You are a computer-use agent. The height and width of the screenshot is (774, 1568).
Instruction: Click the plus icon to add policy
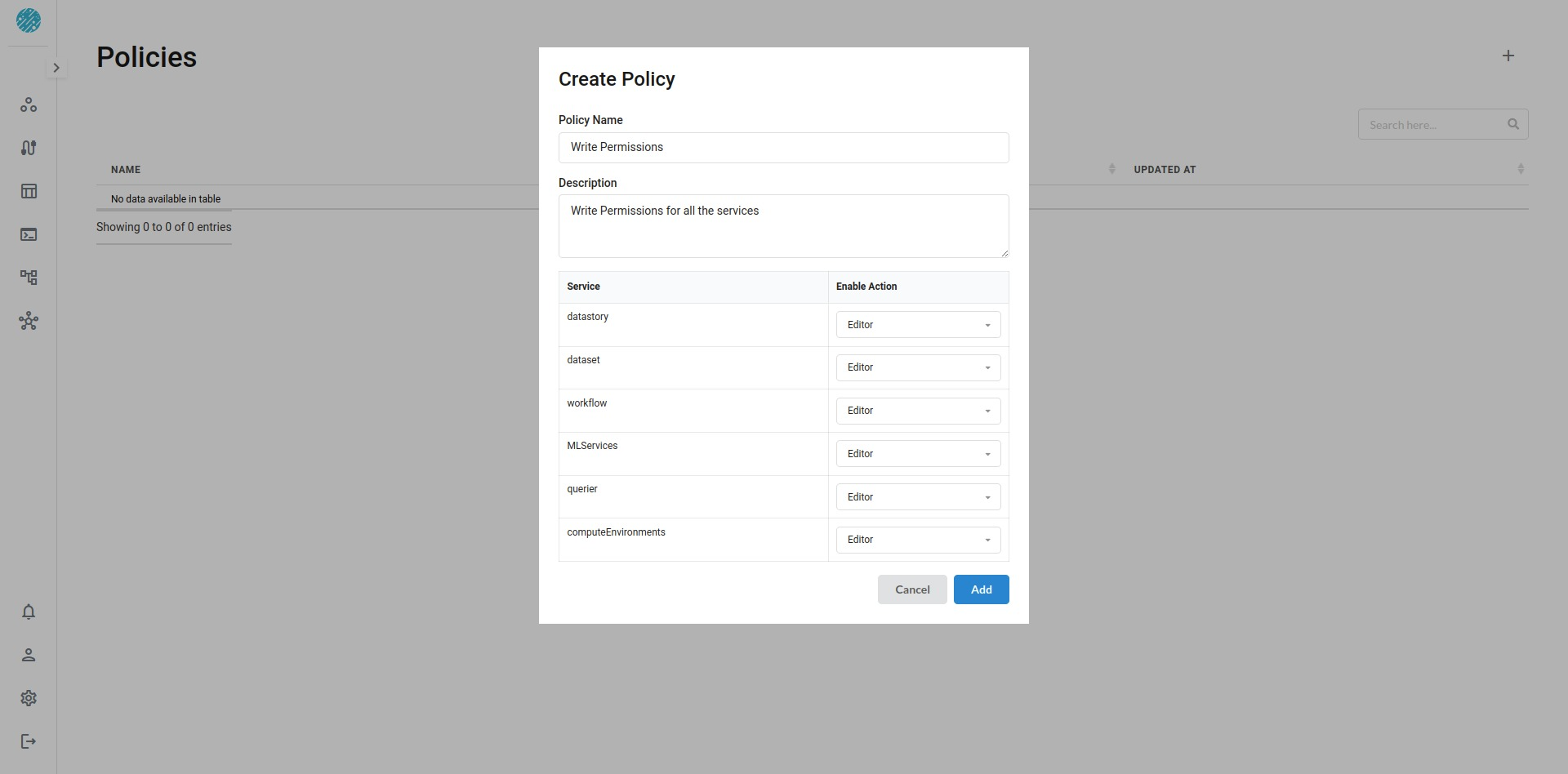(x=1508, y=56)
